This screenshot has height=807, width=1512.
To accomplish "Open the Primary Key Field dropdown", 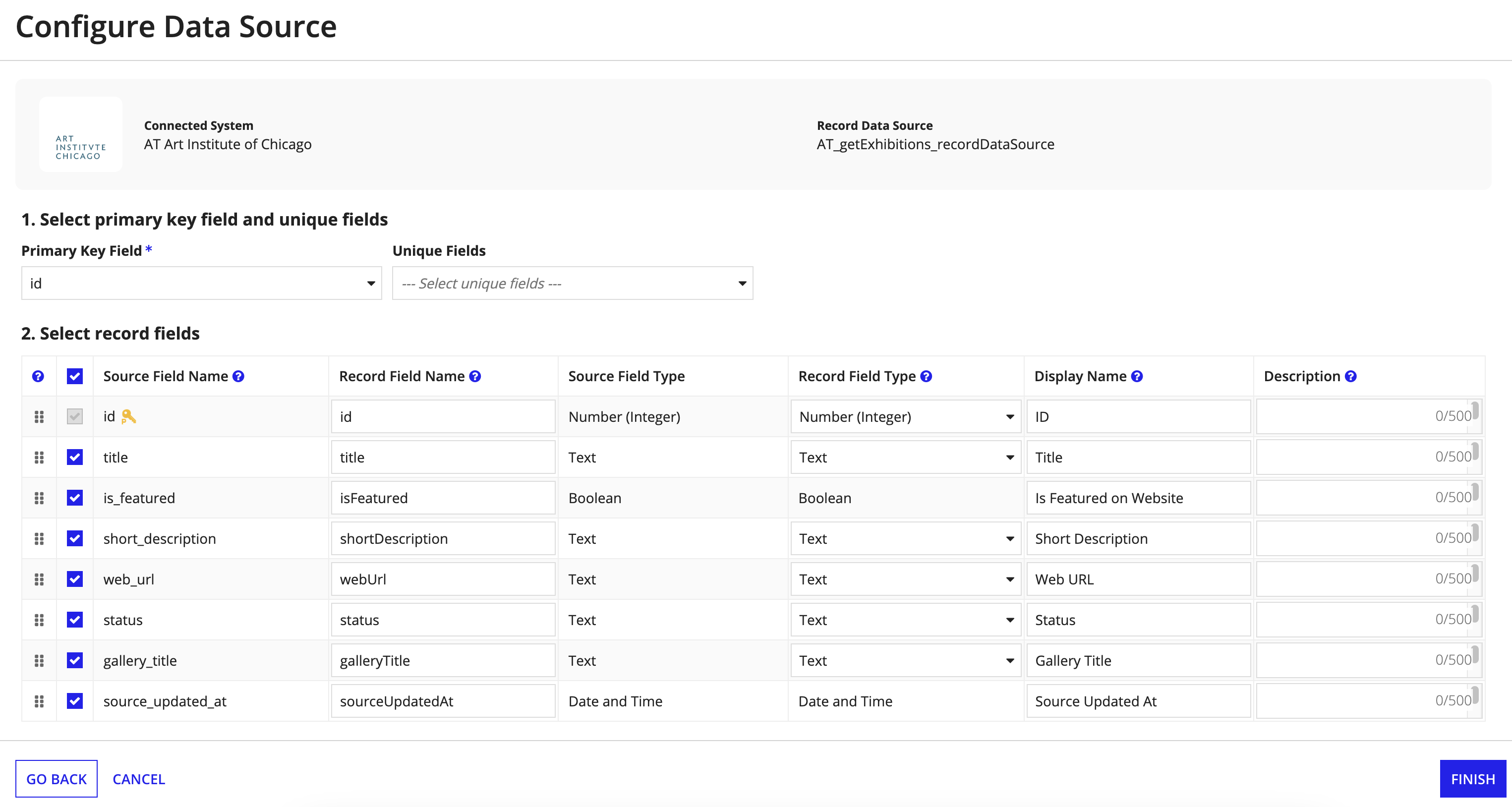I will coord(370,283).
